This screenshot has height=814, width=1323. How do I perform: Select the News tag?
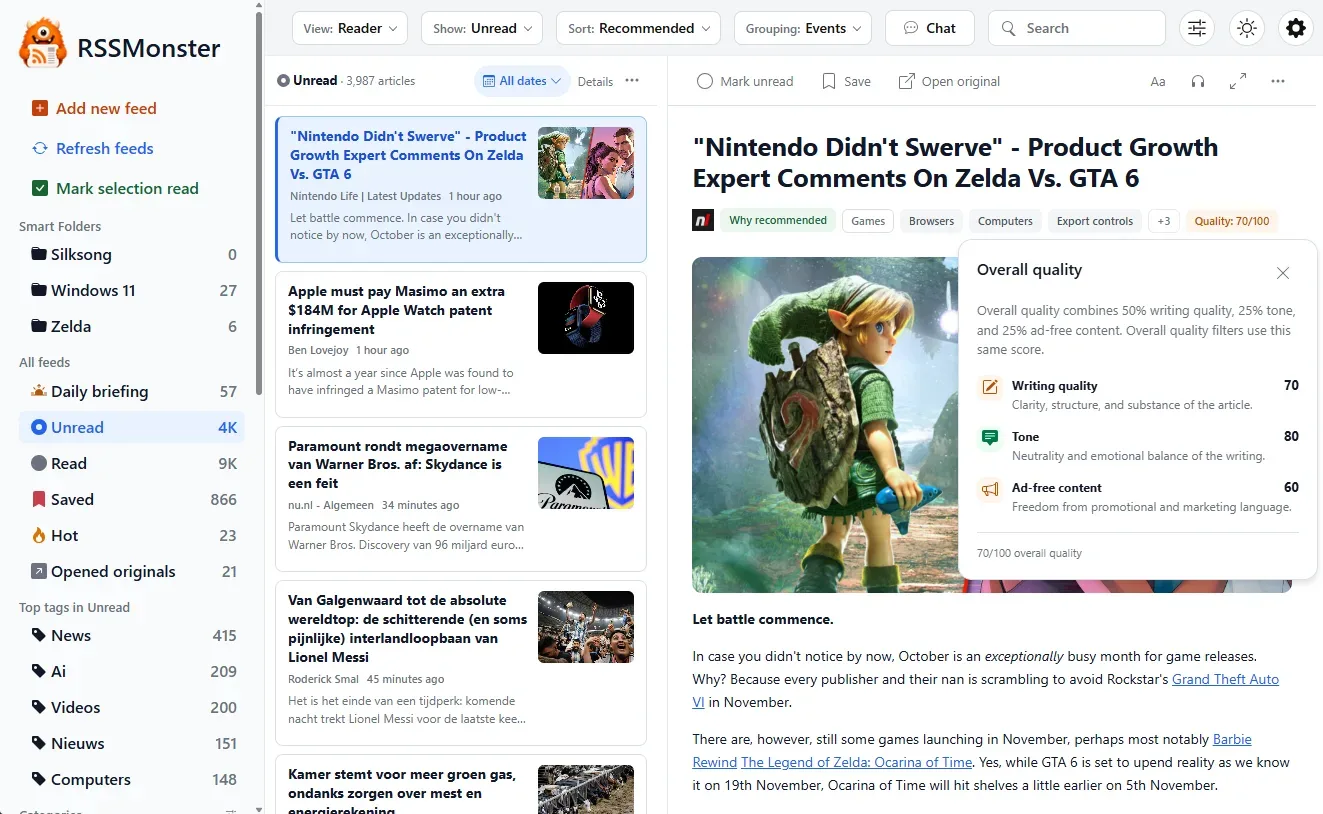pyautogui.click(x=134, y=635)
